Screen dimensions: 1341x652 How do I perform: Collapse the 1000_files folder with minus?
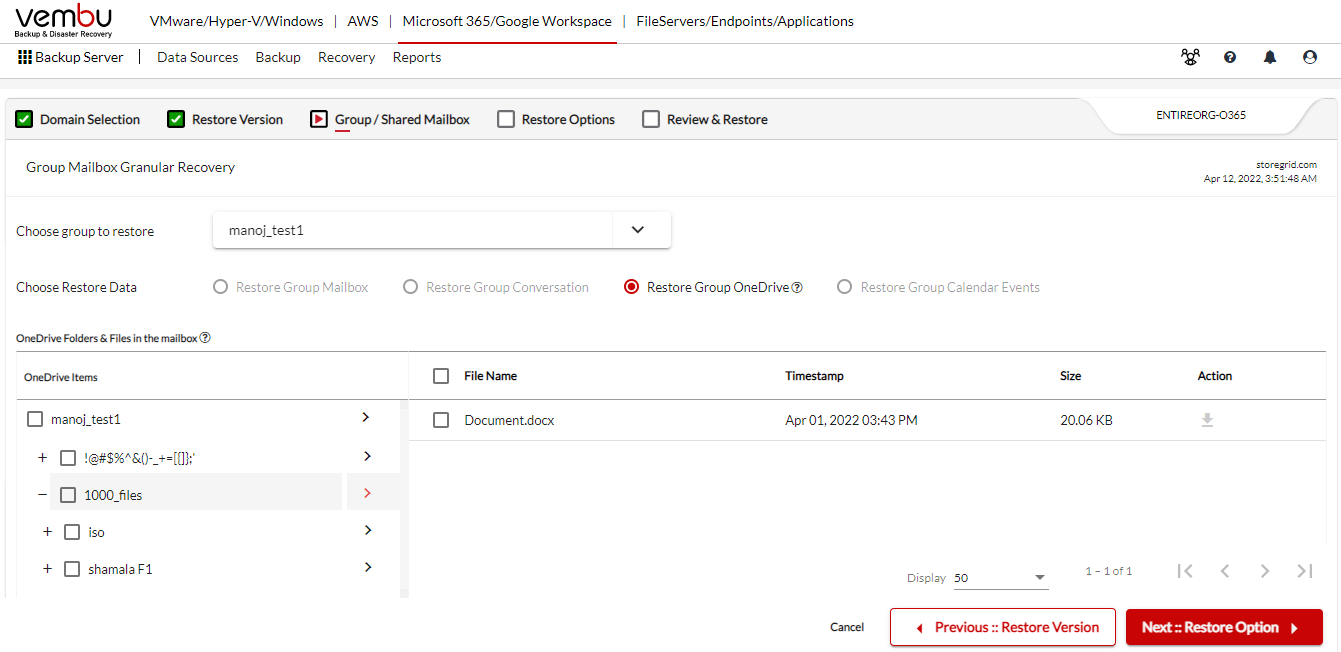(42, 495)
